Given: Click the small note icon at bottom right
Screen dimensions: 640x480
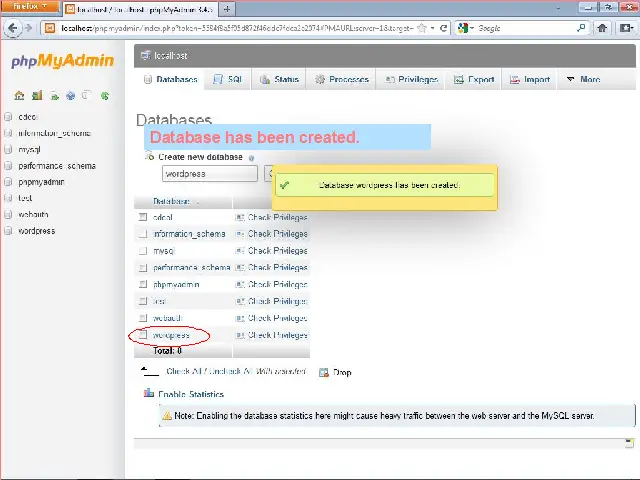Looking at the screenshot, I should click(x=629, y=443).
